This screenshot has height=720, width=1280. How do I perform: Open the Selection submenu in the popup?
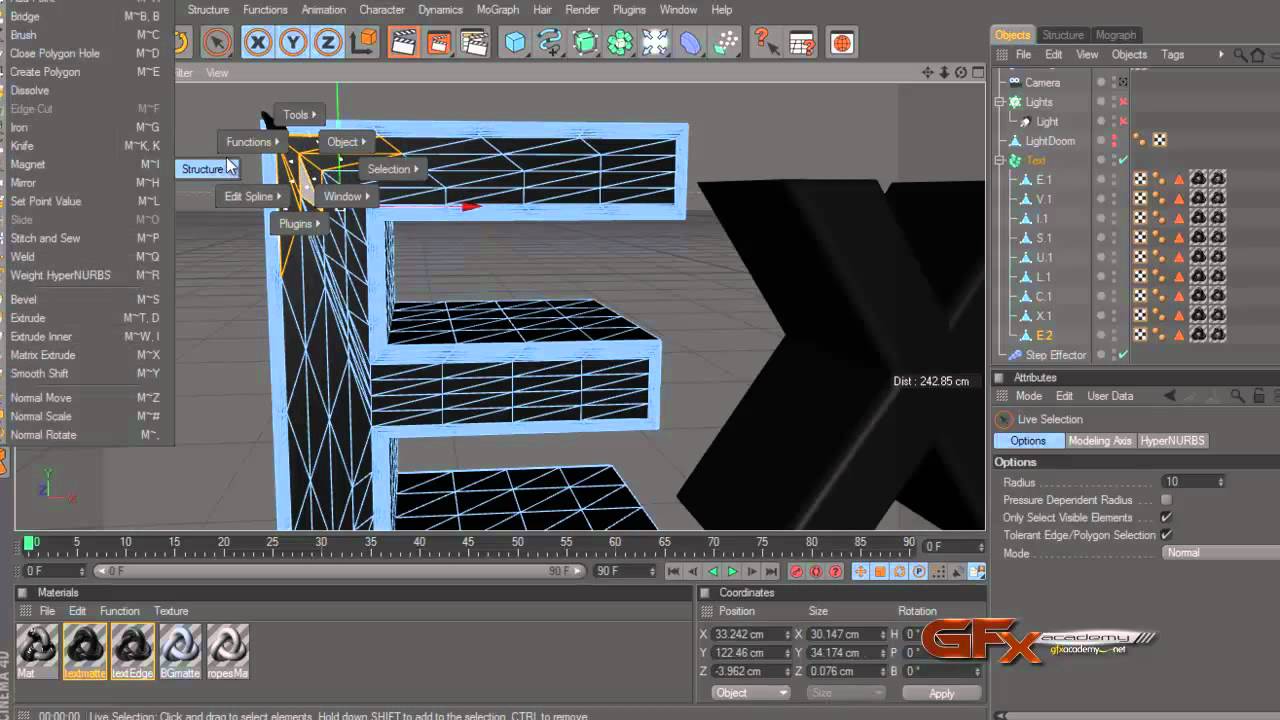pyautogui.click(x=393, y=169)
